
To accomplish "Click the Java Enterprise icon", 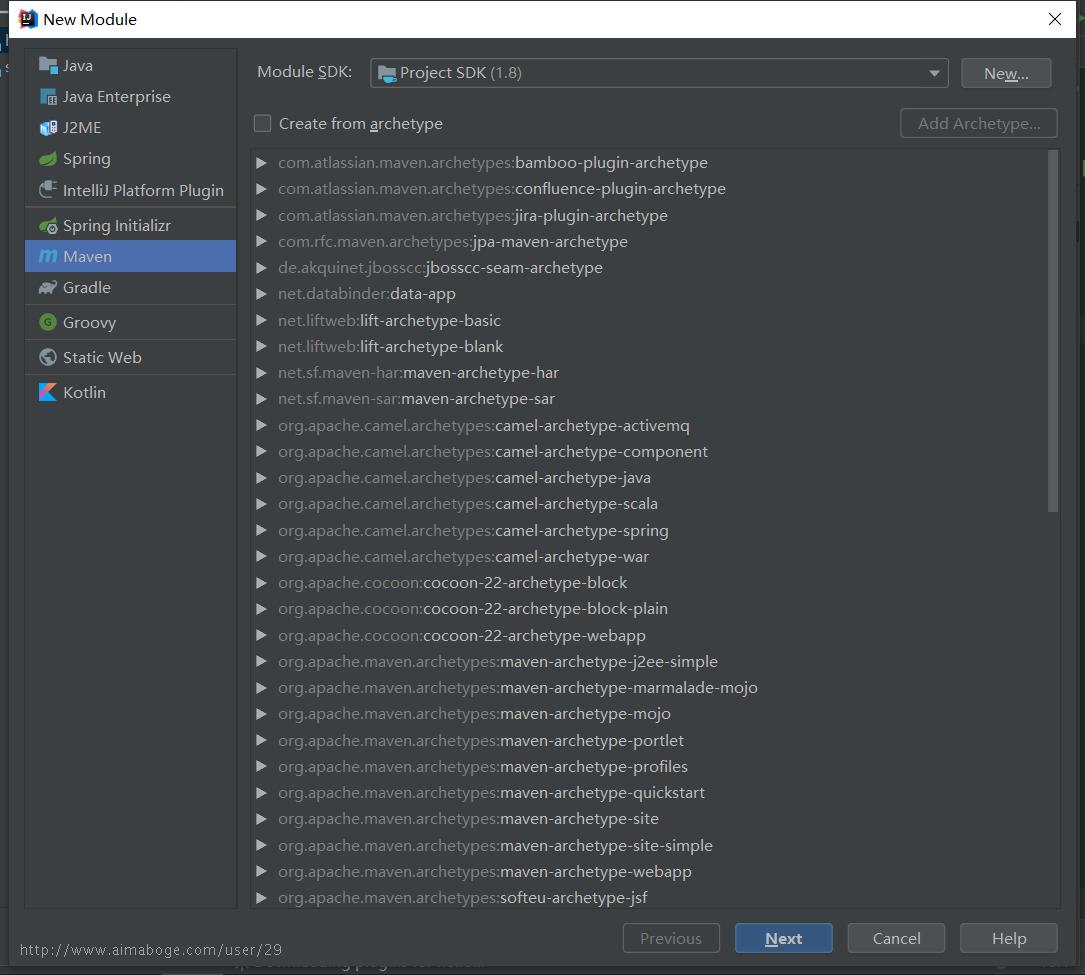I will (48, 97).
